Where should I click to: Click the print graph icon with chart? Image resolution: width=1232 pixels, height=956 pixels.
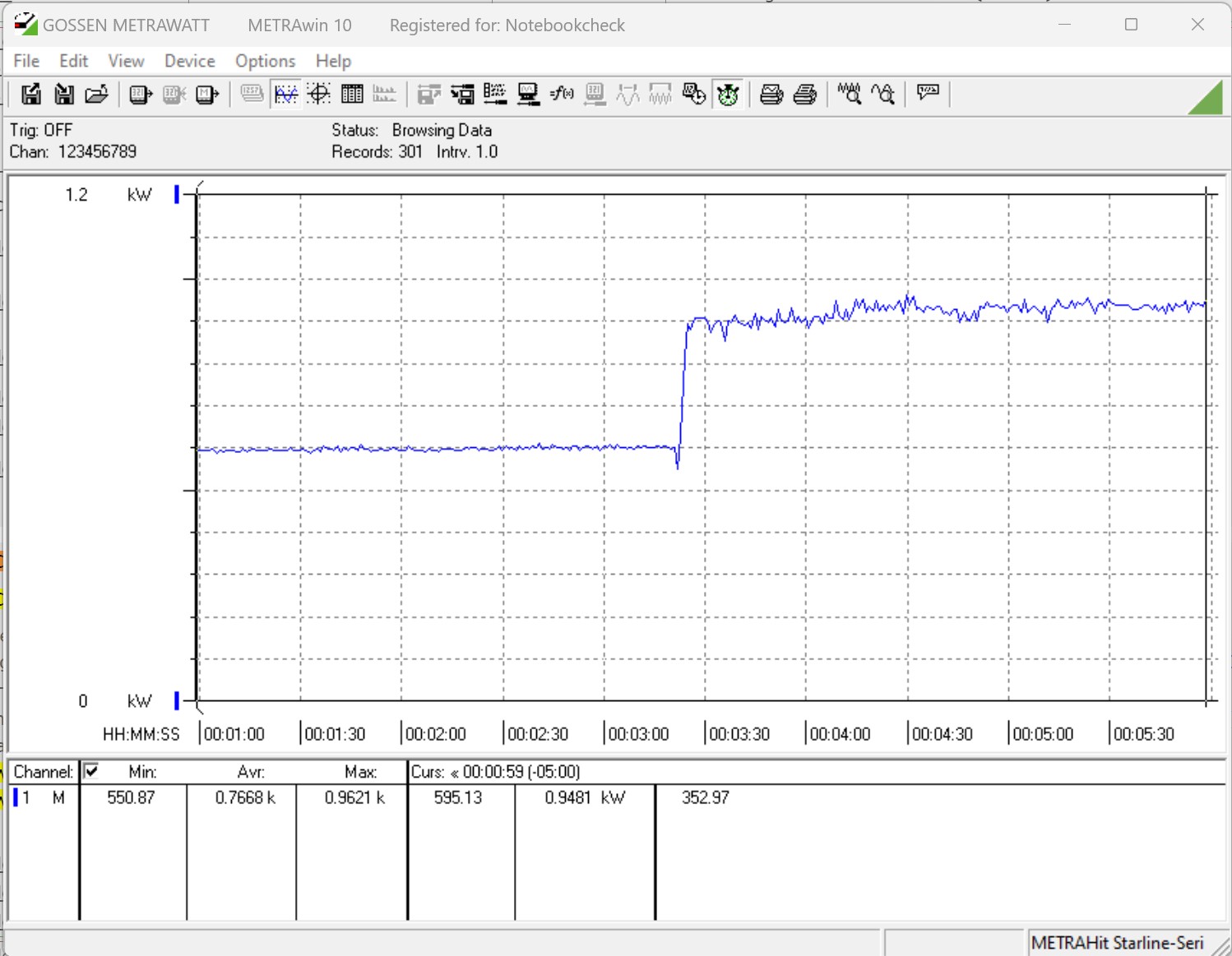[x=771, y=95]
